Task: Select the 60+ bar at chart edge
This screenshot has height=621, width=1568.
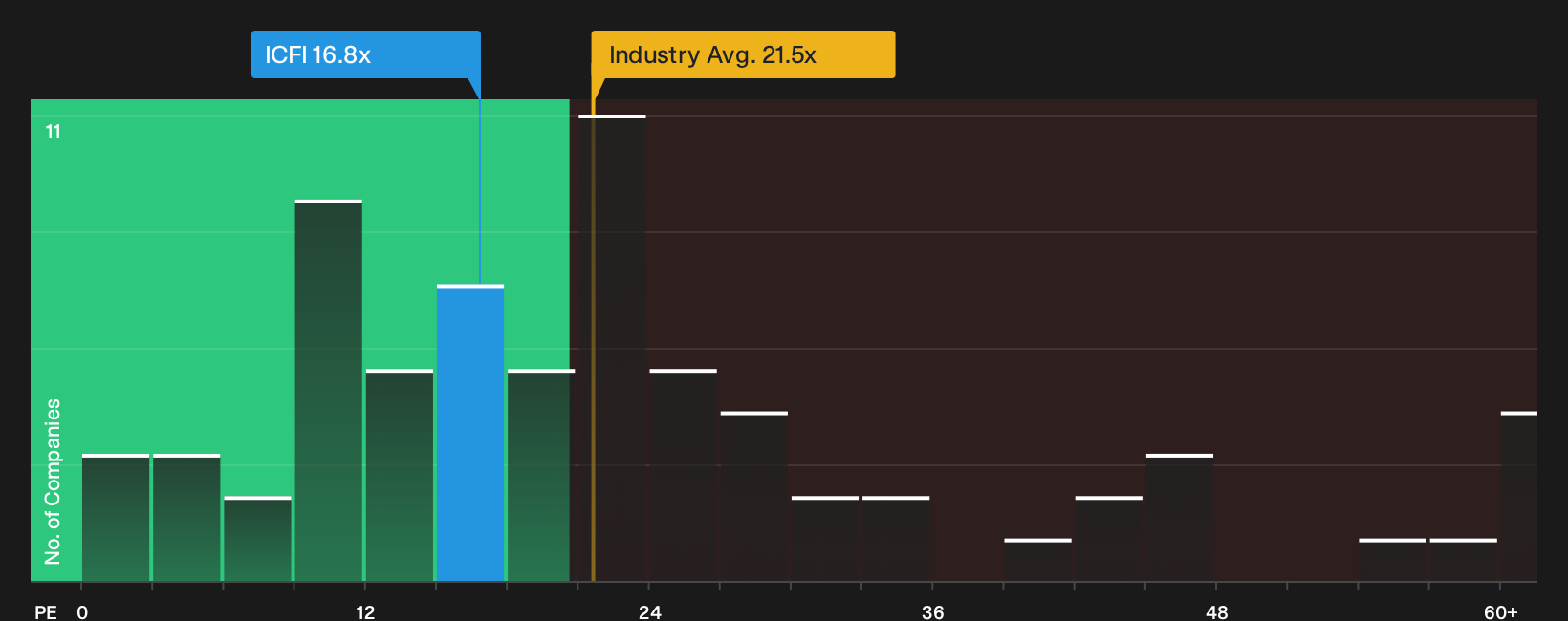Action: (x=1519, y=497)
